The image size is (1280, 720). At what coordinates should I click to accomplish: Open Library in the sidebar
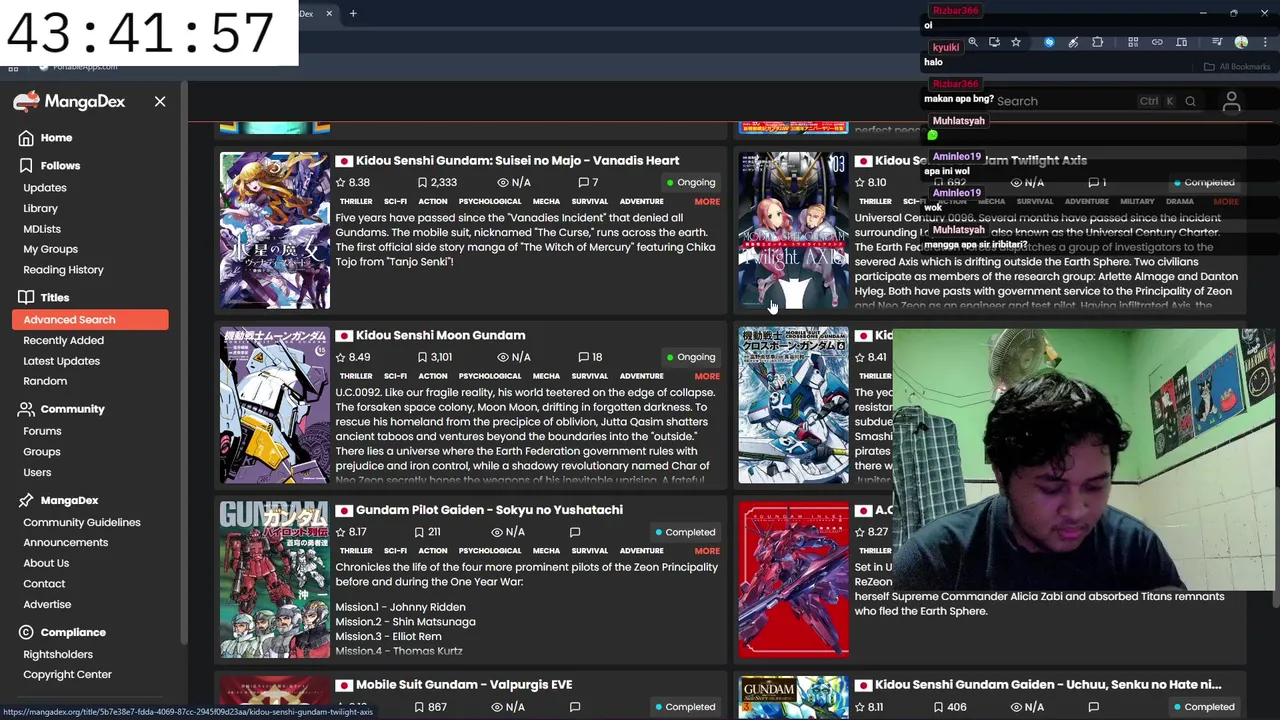(40, 208)
